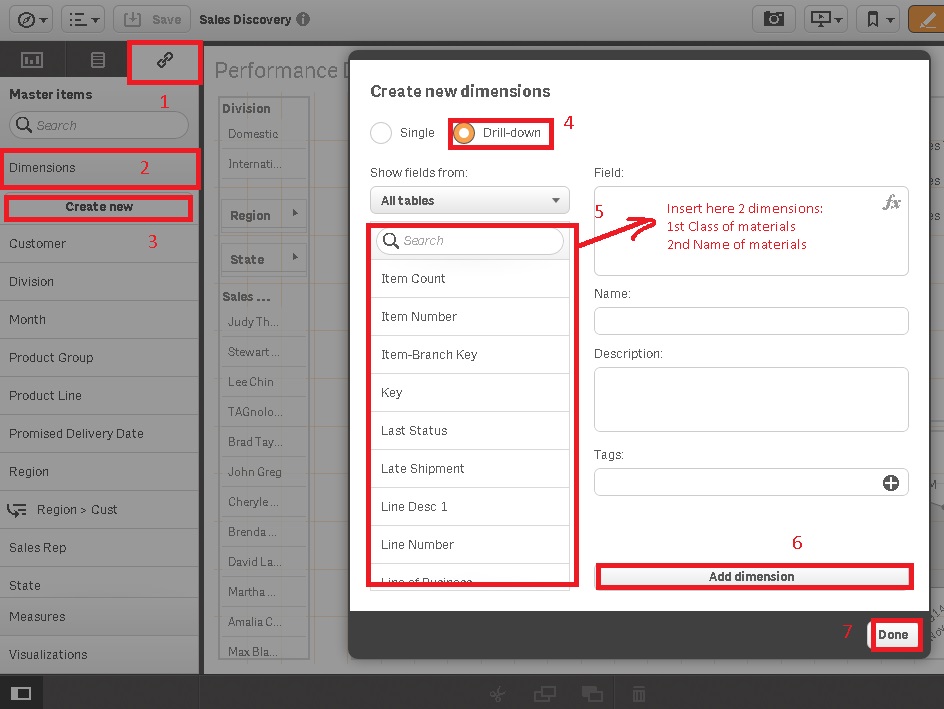
Task: Add tag with the plus icon
Action: 890,483
